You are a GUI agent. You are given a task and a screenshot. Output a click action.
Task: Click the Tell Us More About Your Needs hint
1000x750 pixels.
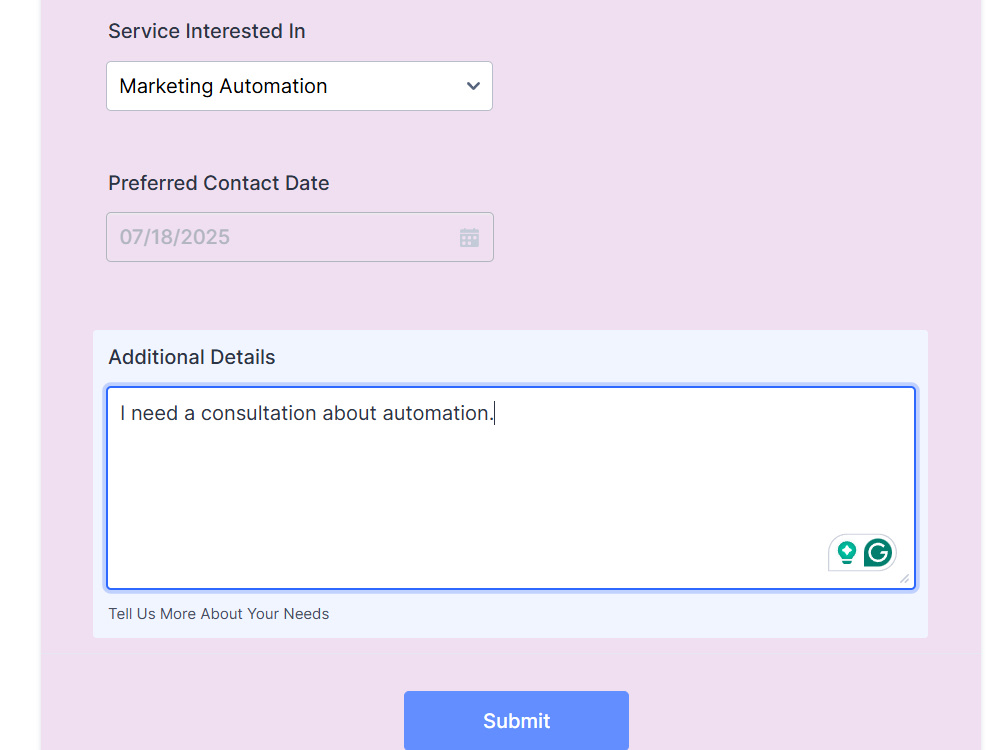219,614
